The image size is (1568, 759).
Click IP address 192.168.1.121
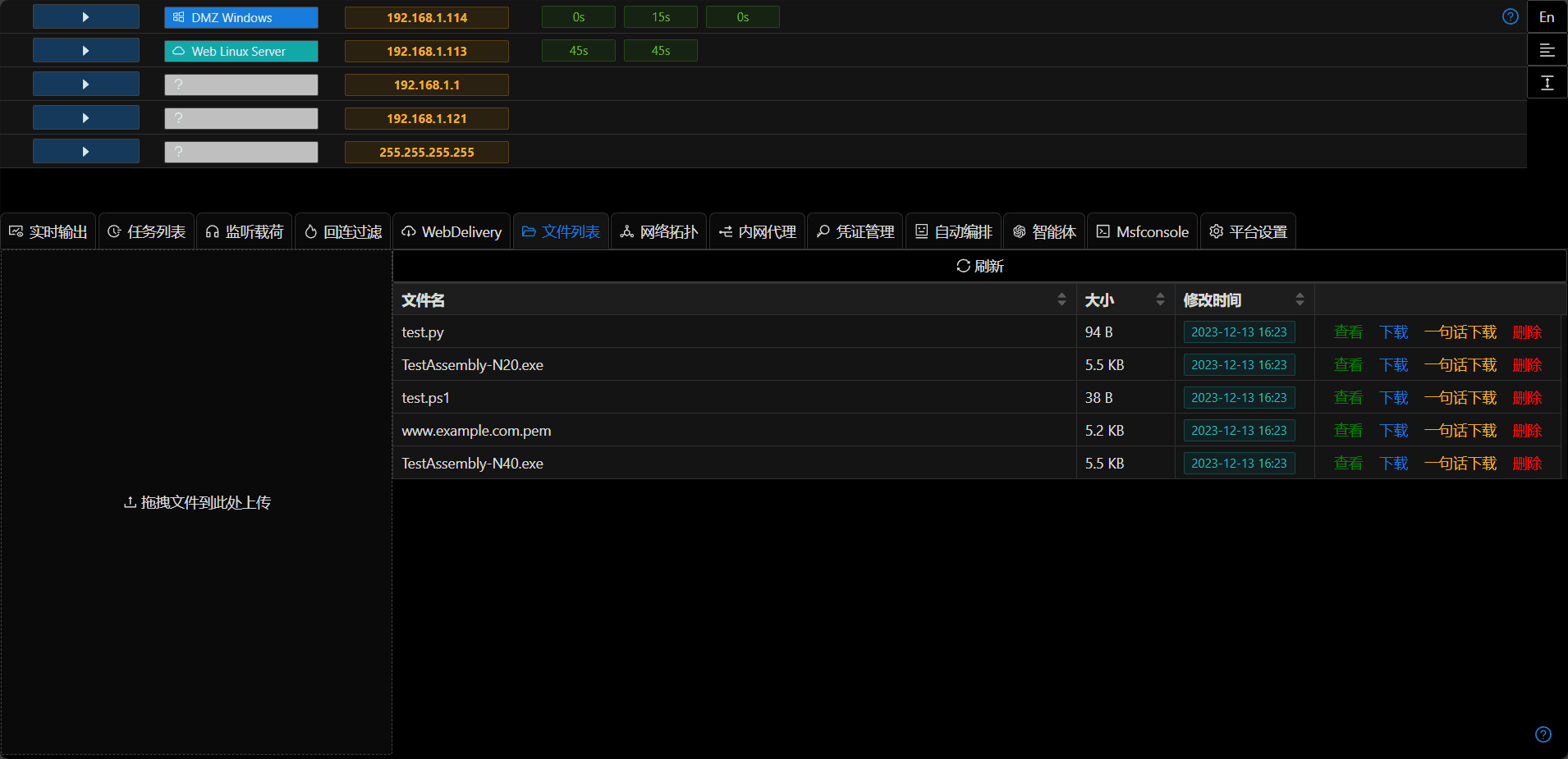coord(427,118)
